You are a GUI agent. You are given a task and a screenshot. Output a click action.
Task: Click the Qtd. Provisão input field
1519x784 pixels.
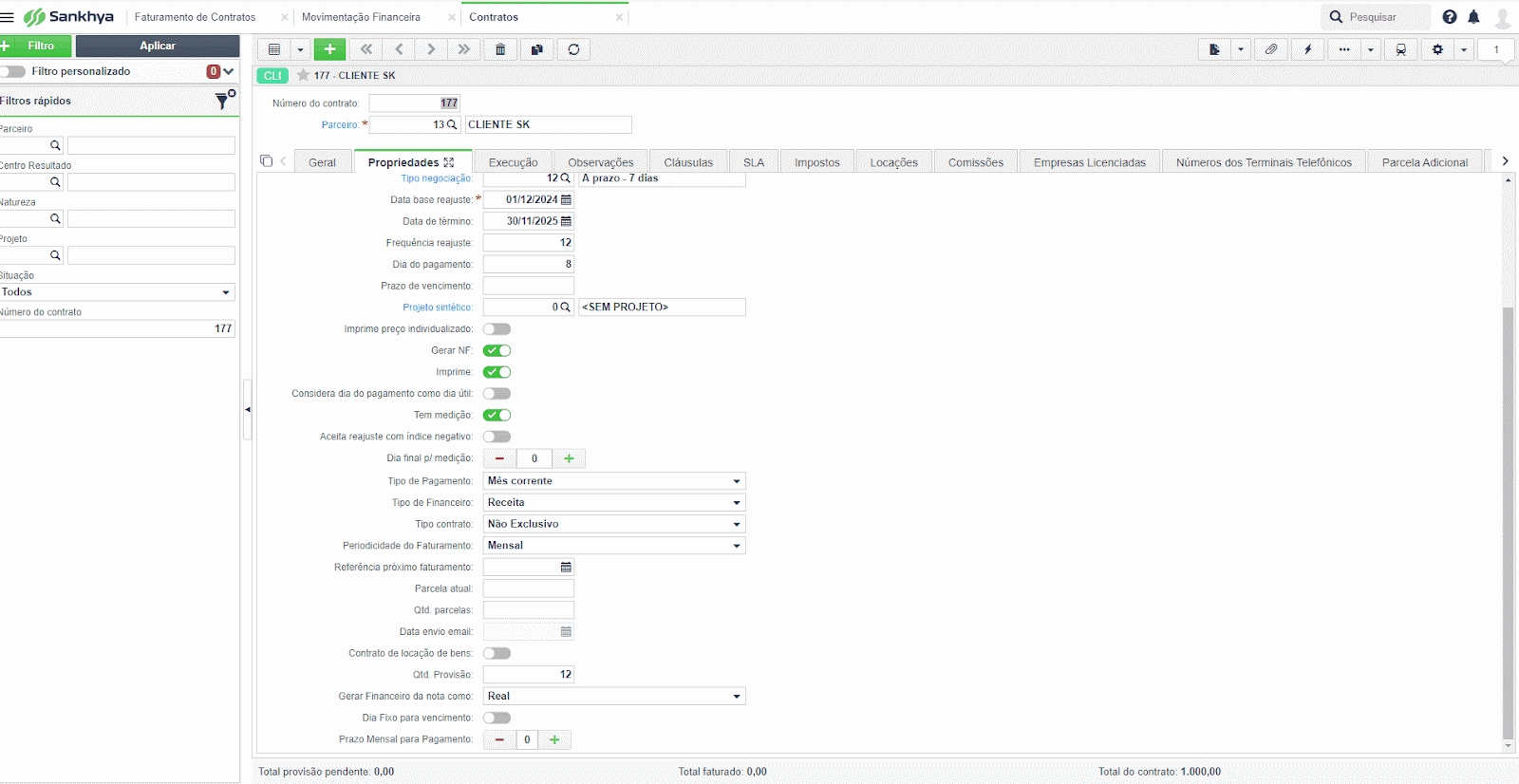pos(529,675)
